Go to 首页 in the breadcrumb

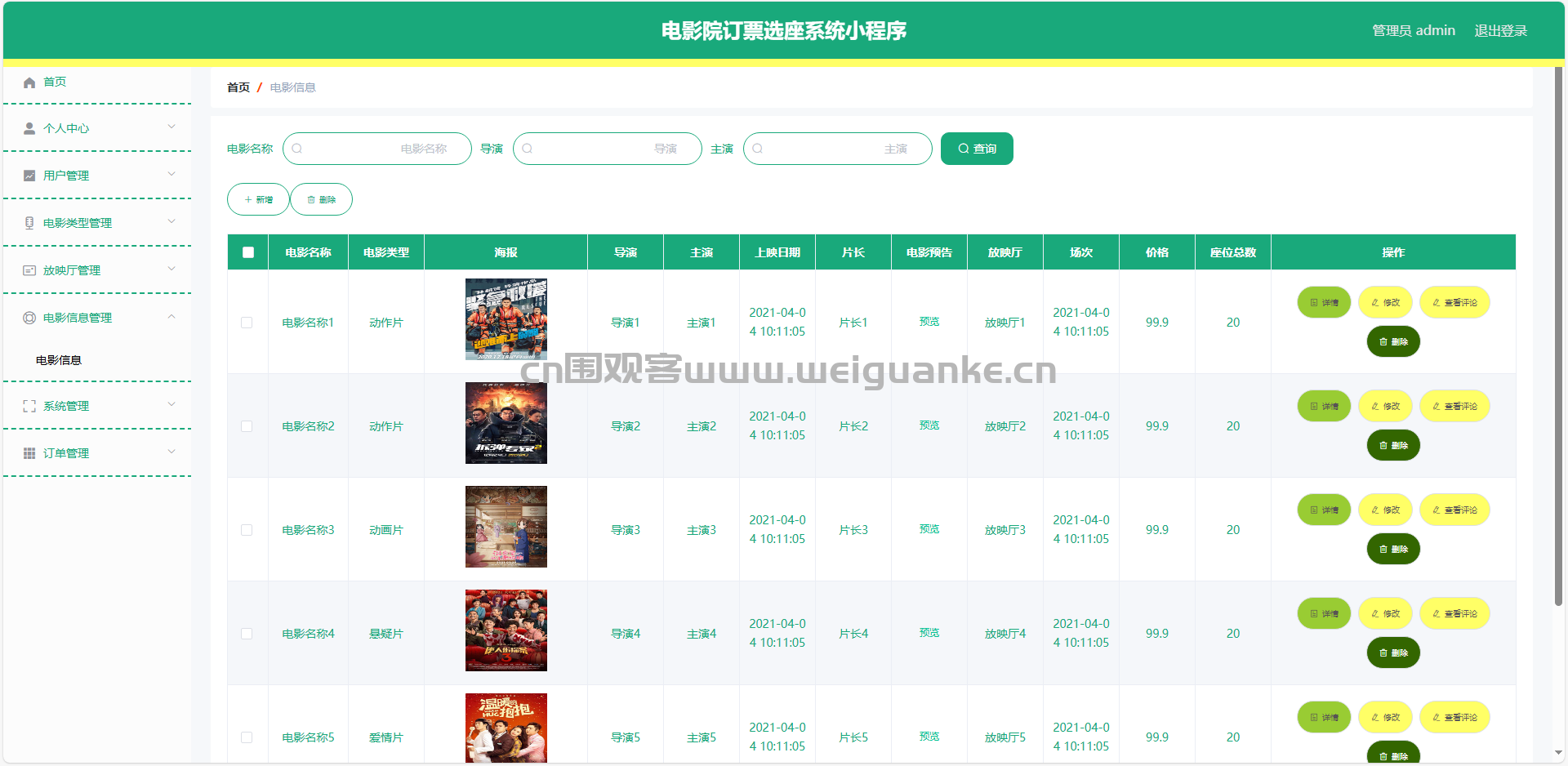point(238,87)
